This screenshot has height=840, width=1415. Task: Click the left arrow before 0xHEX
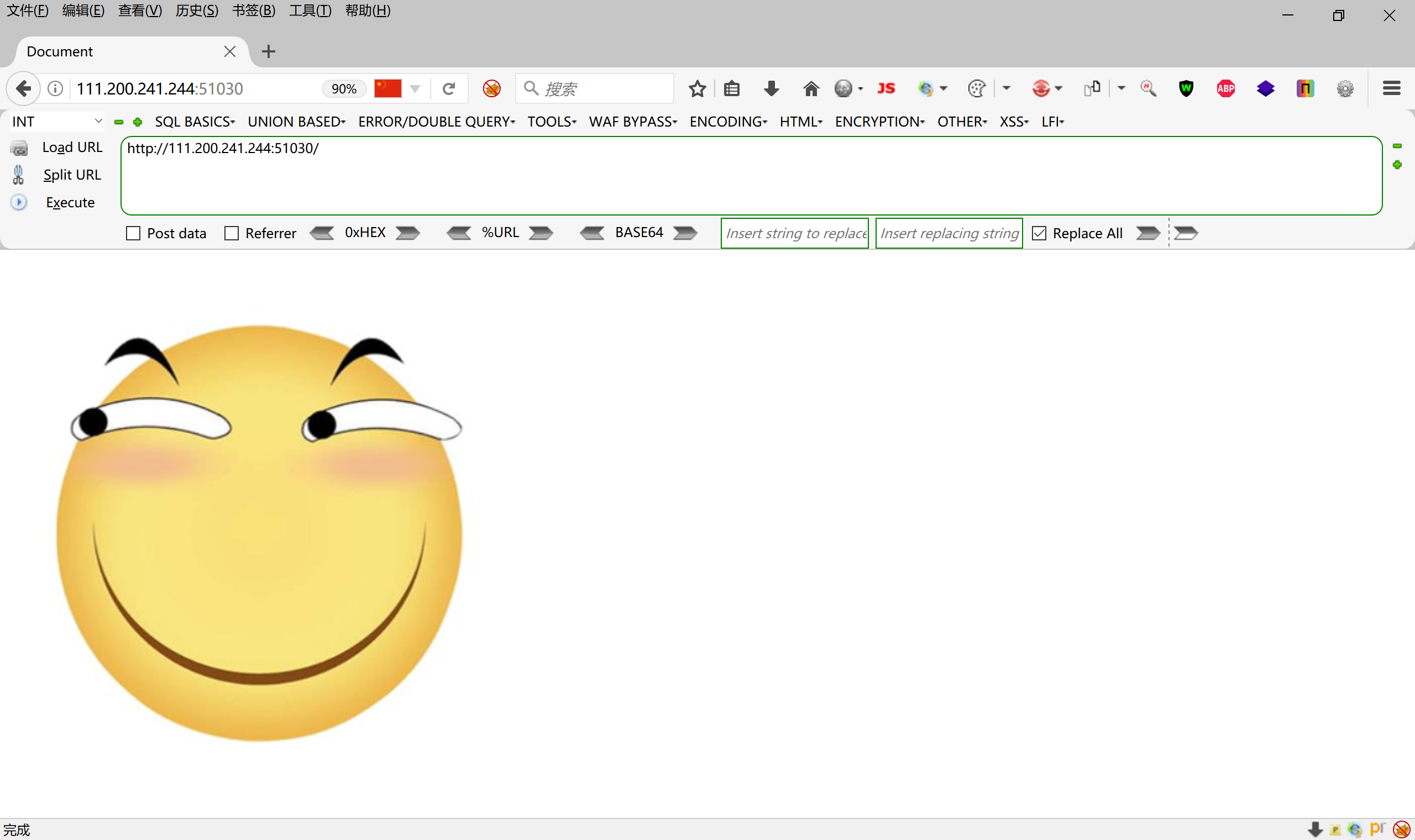tap(322, 233)
